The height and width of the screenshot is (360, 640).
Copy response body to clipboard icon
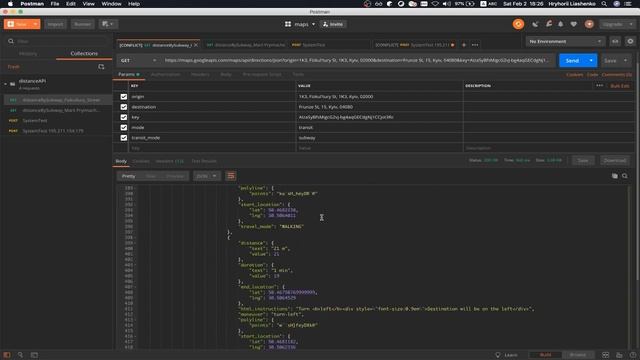[614, 176]
